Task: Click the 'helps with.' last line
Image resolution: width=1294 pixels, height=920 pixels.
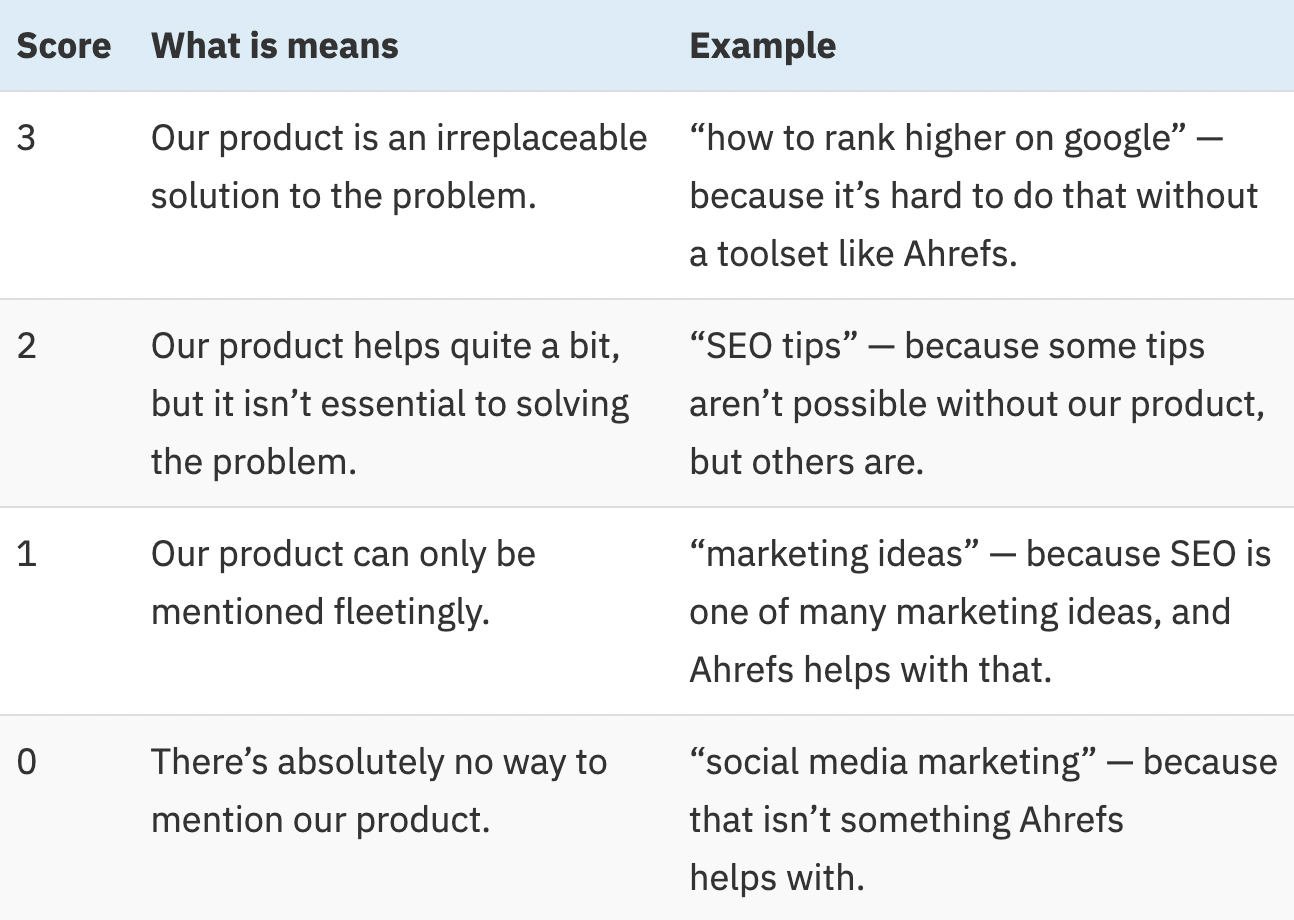Action: 776,878
